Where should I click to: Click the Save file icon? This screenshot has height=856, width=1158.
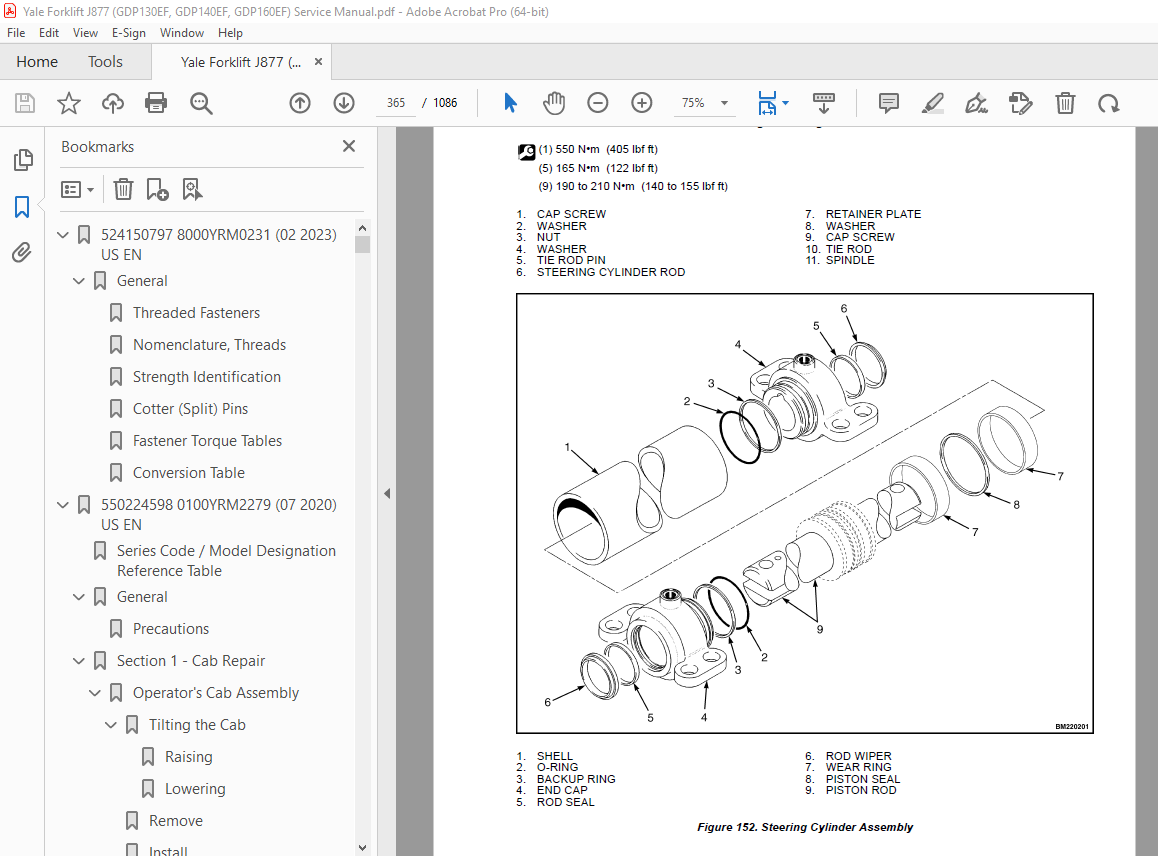point(25,103)
